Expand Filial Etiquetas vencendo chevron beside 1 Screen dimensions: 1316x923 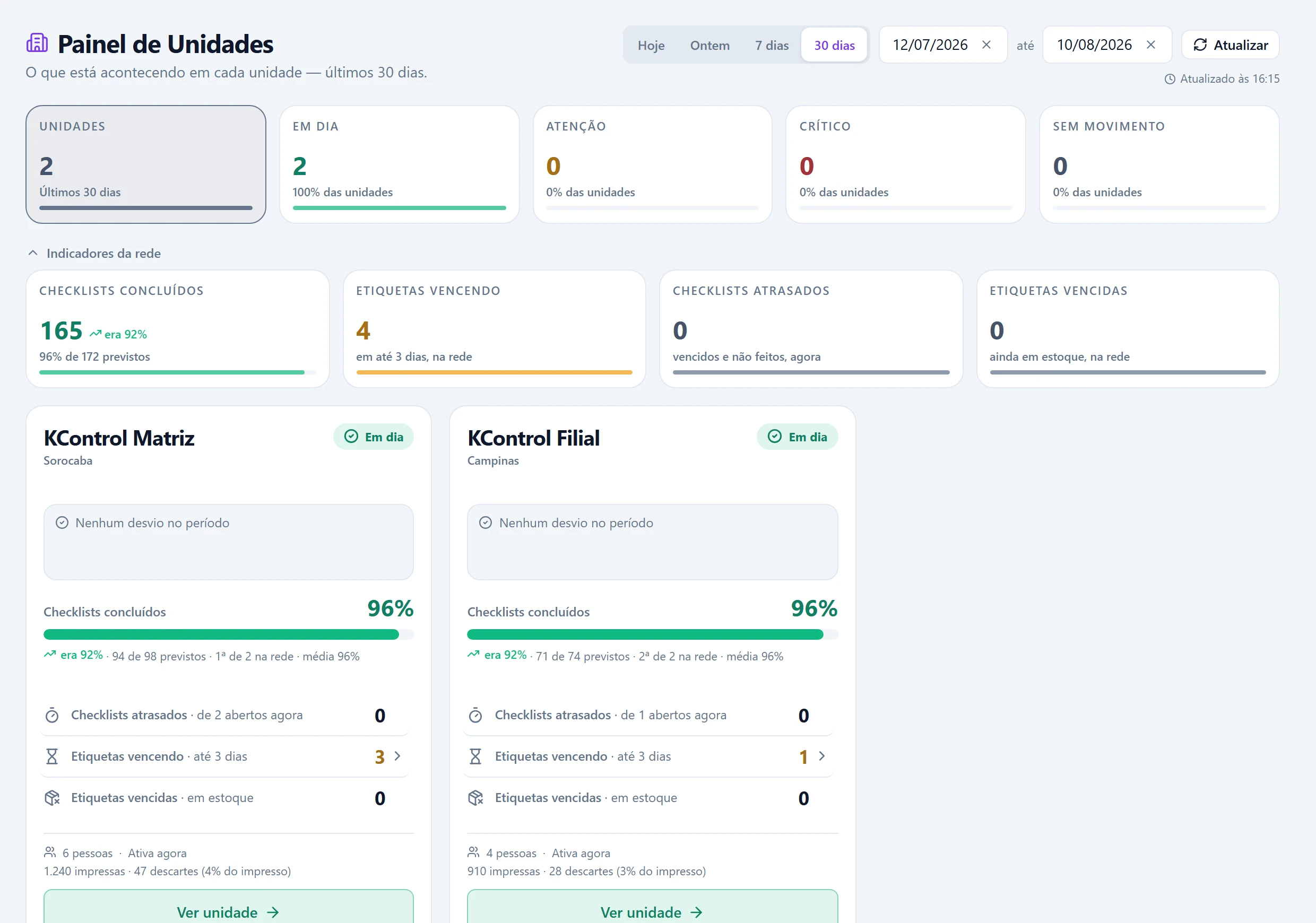(822, 756)
